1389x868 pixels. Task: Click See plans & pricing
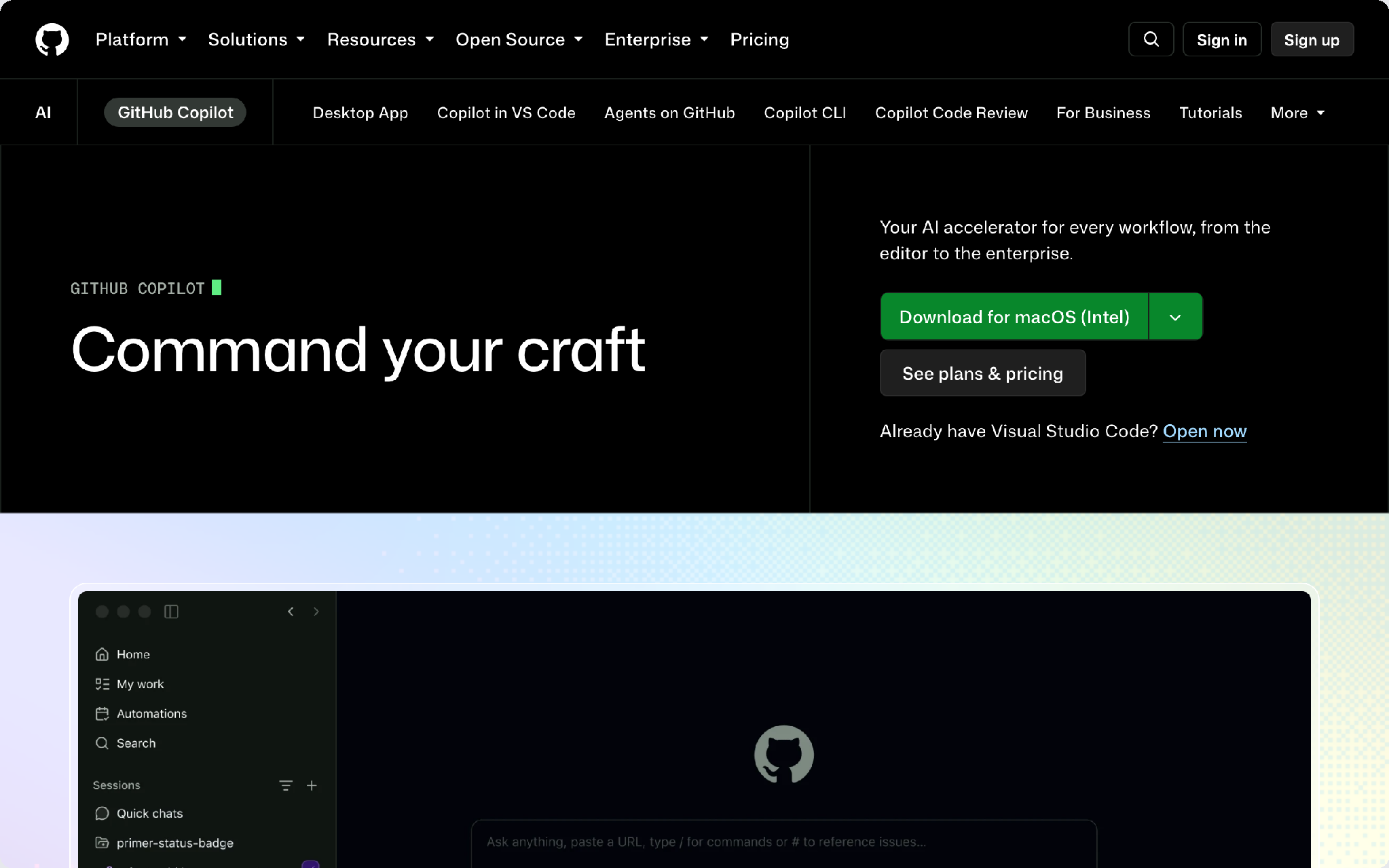[x=982, y=373]
